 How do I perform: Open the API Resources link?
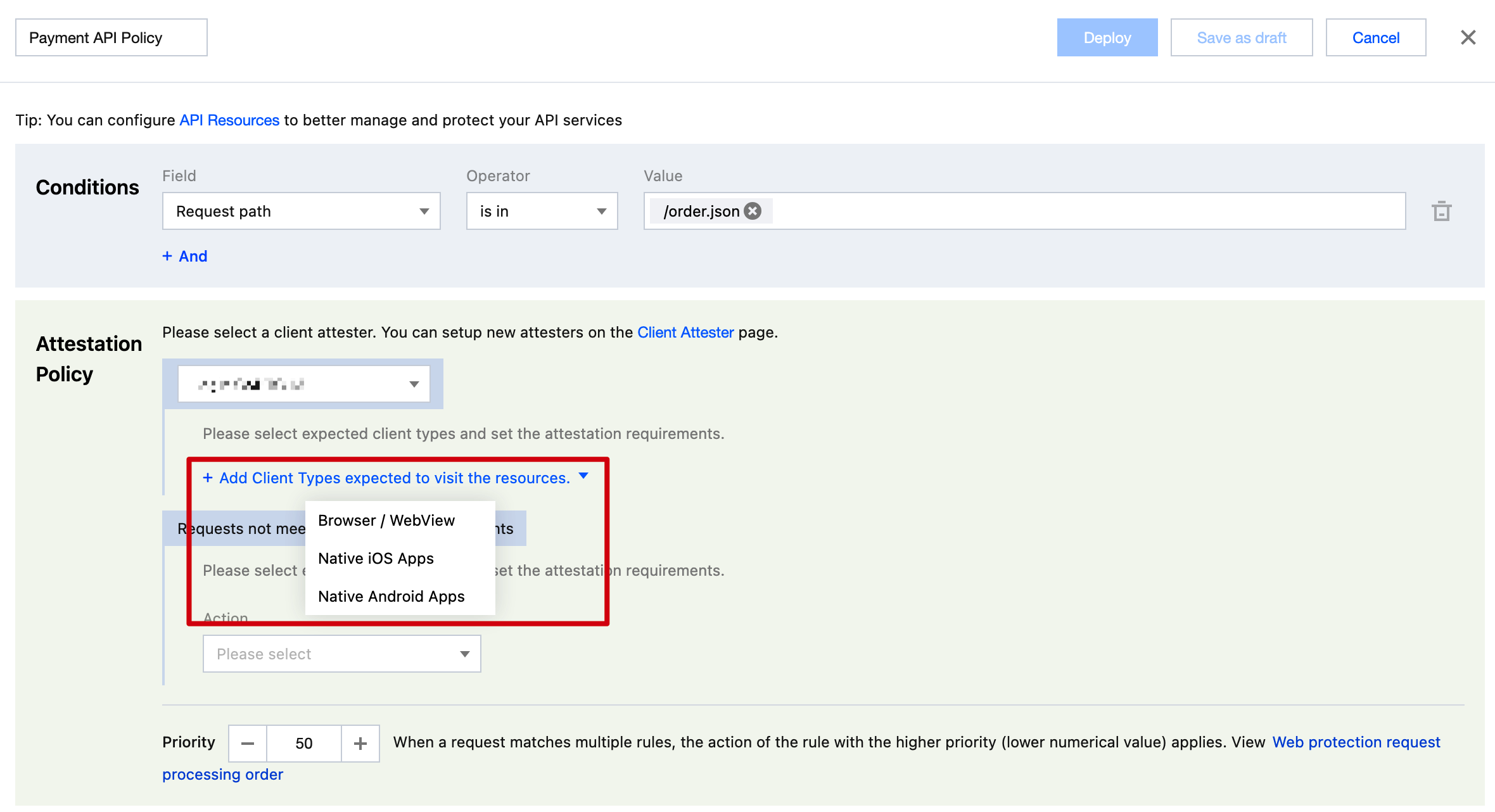click(x=229, y=120)
